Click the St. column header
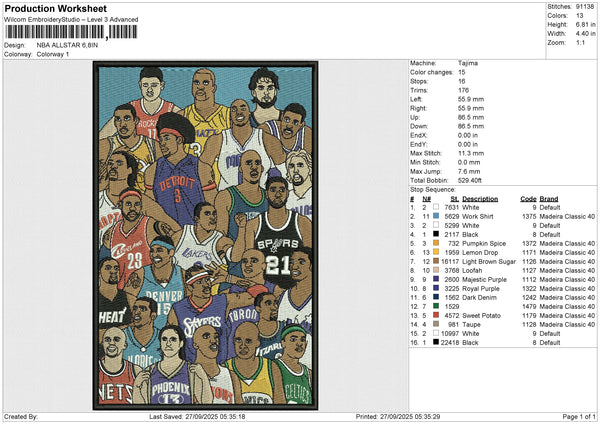600x424 pixels. 454,199
